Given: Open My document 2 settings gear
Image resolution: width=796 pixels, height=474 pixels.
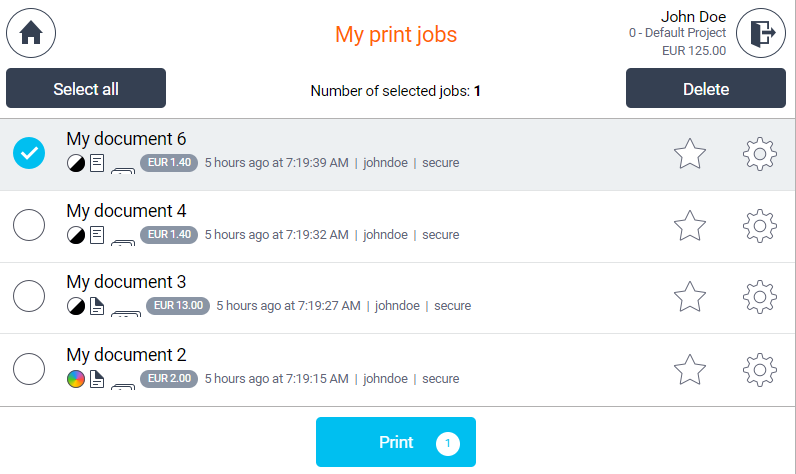Looking at the screenshot, I should tap(760, 370).
